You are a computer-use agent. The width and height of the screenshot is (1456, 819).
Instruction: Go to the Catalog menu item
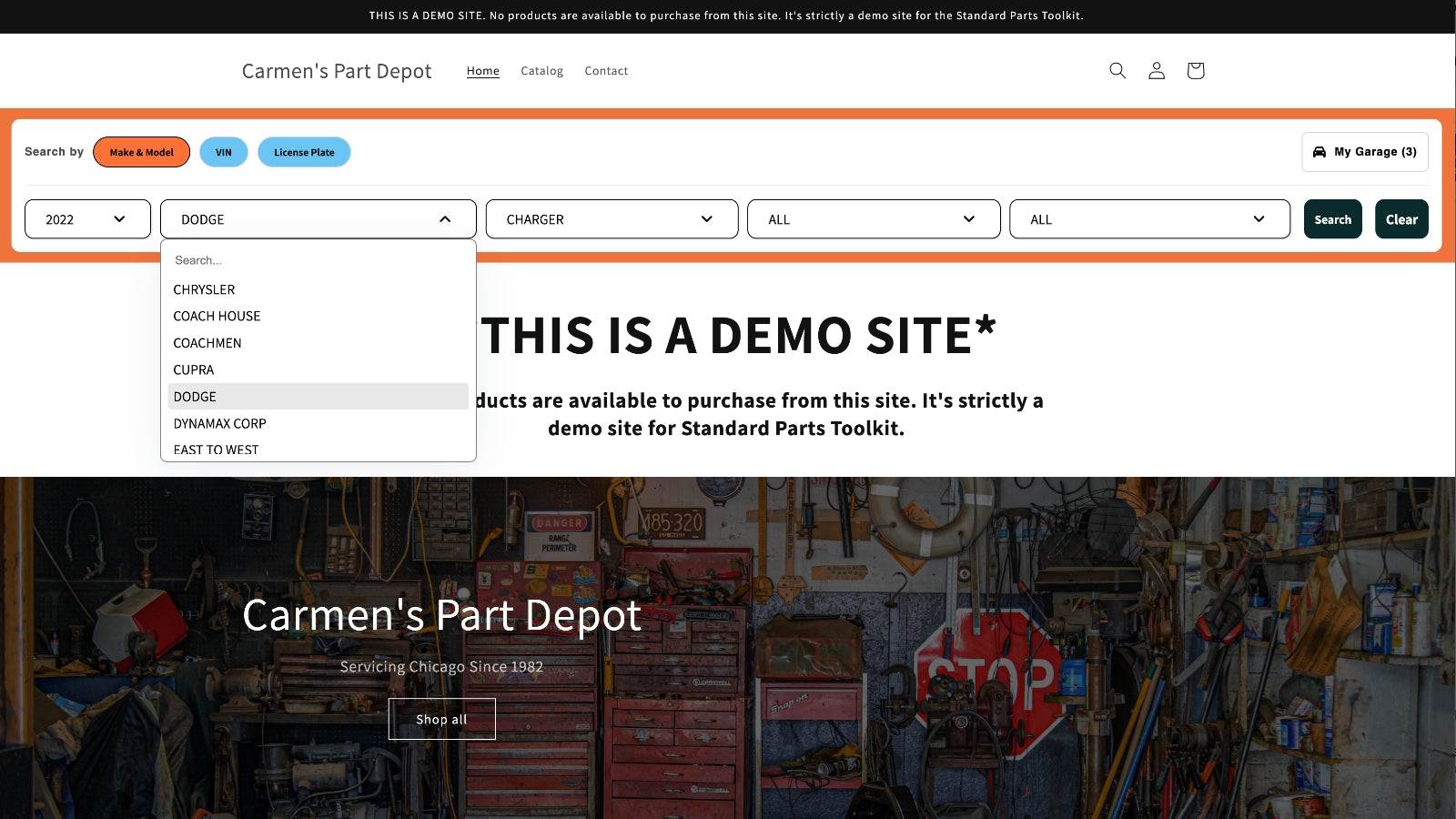point(541,71)
